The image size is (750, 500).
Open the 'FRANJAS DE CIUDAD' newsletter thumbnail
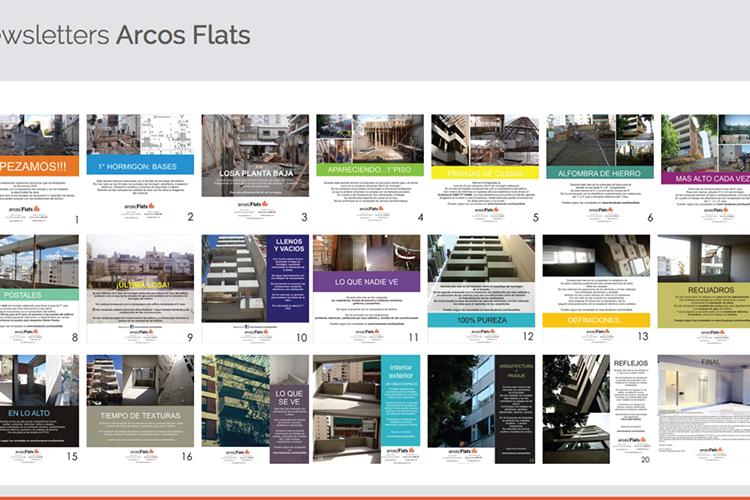pos(485,168)
